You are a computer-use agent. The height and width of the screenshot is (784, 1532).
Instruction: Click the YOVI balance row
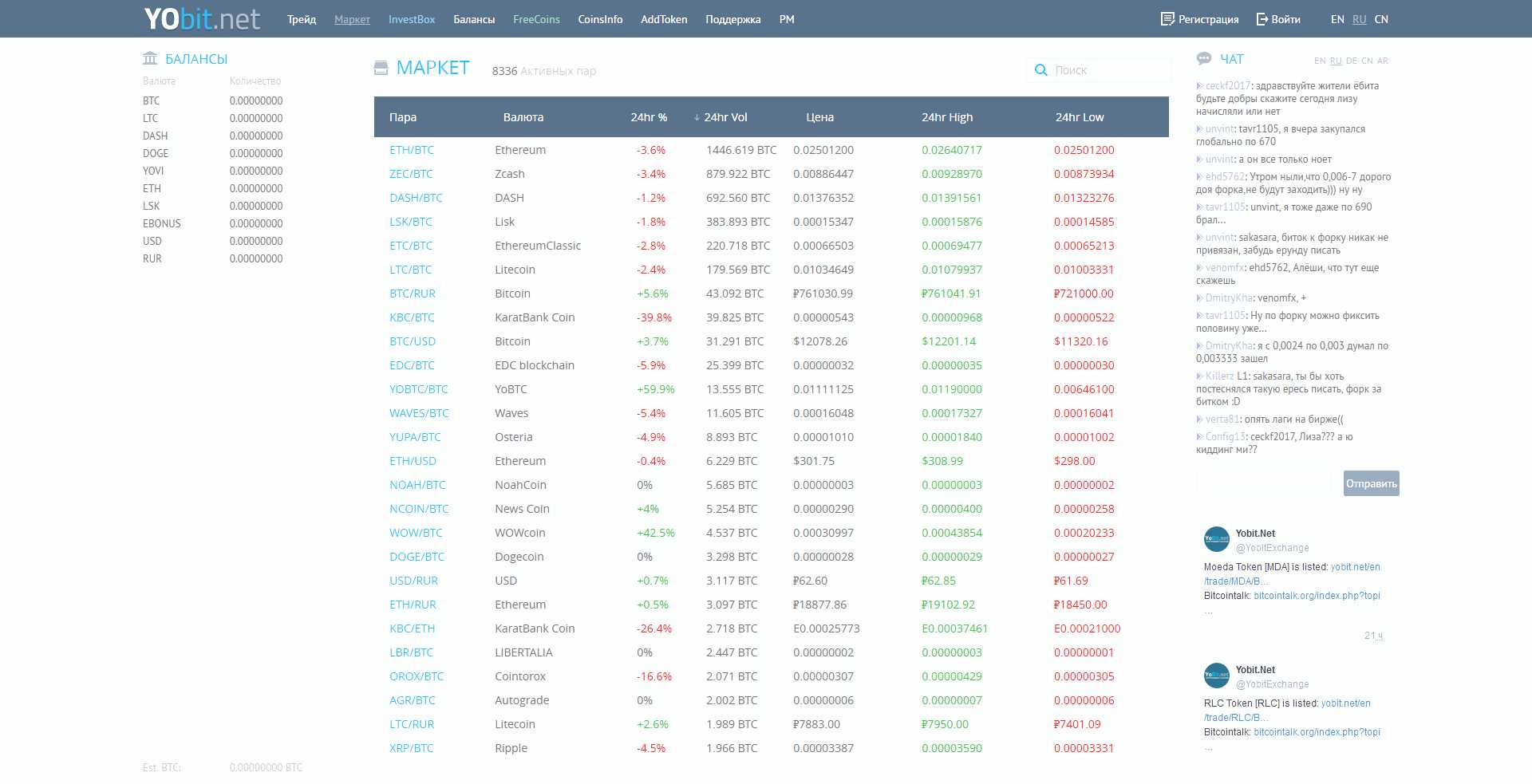pyautogui.click(x=213, y=171)
